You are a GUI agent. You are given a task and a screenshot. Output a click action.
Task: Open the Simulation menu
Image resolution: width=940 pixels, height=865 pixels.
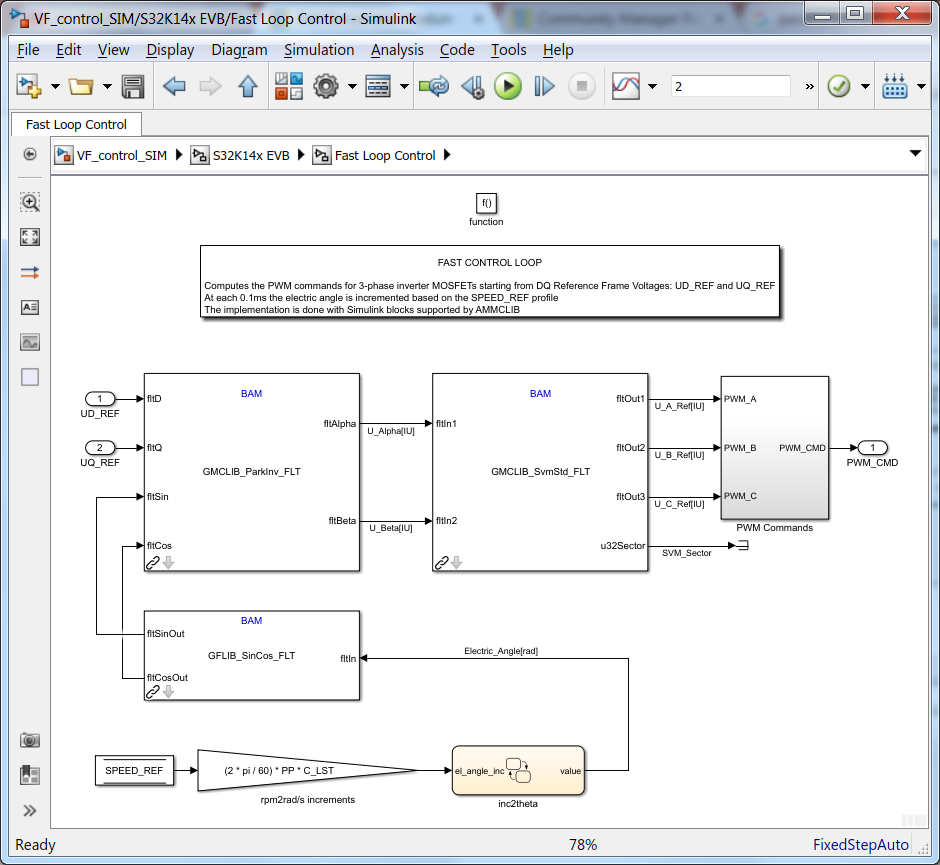(319, 50)
